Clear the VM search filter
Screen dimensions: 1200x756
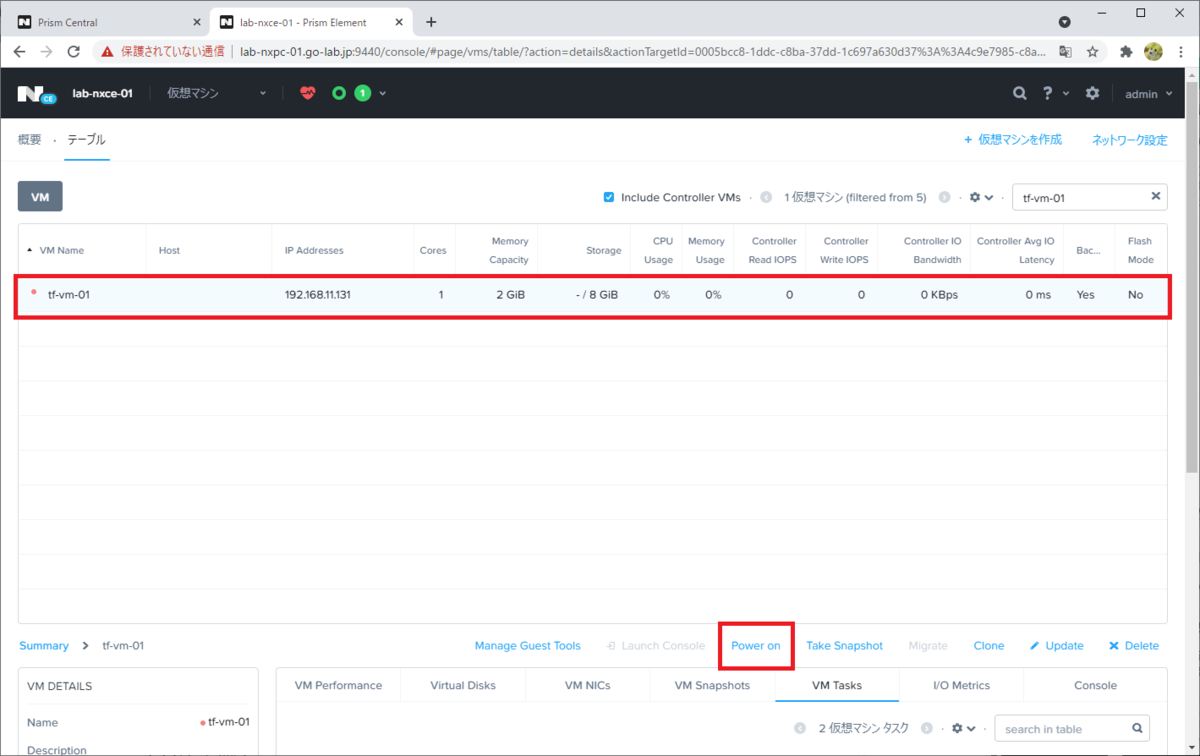point(1156,196)
